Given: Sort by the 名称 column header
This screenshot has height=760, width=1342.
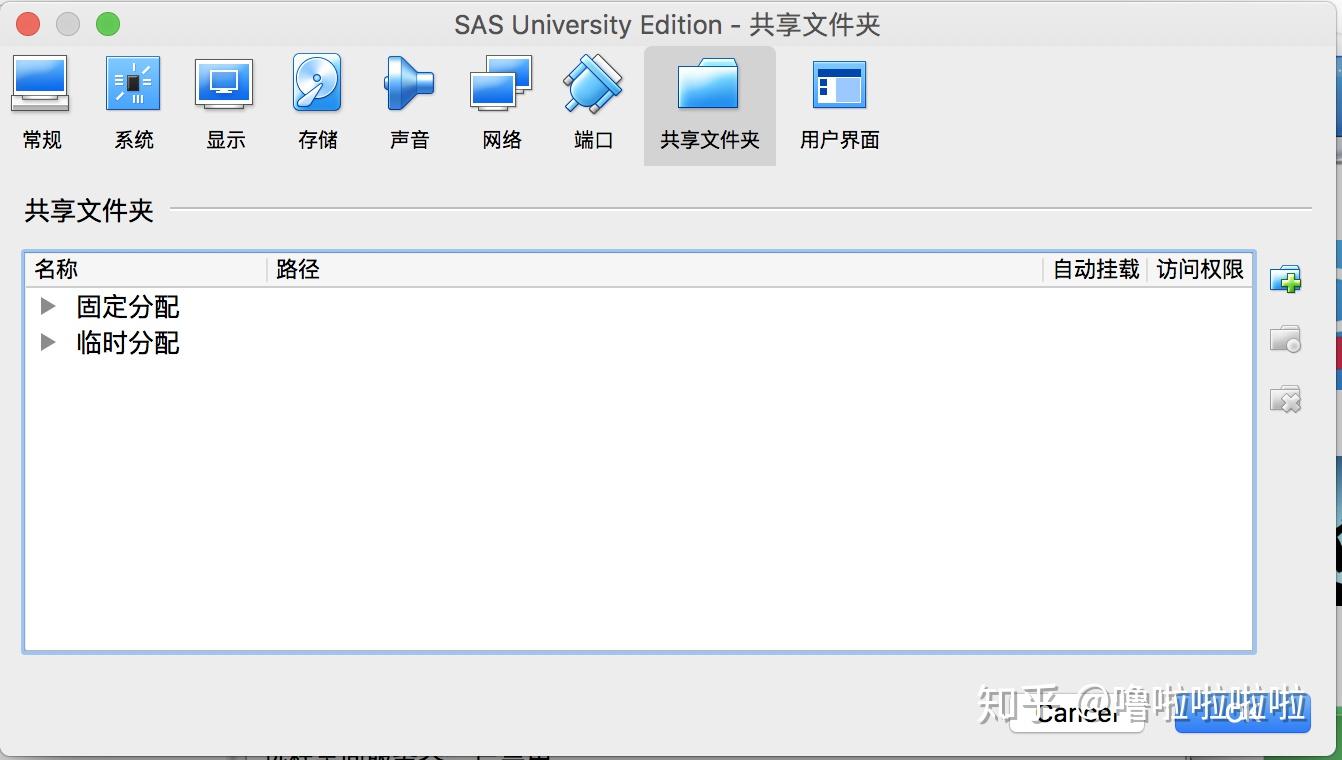Looking at the screenshot, I should pos(57,269).
